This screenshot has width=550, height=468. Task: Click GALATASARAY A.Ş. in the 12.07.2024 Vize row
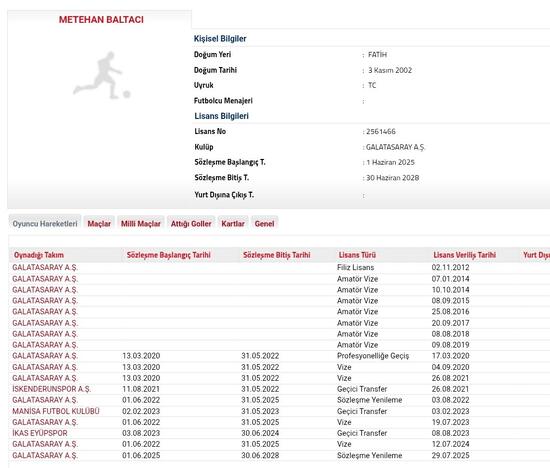tap(45, 444)
